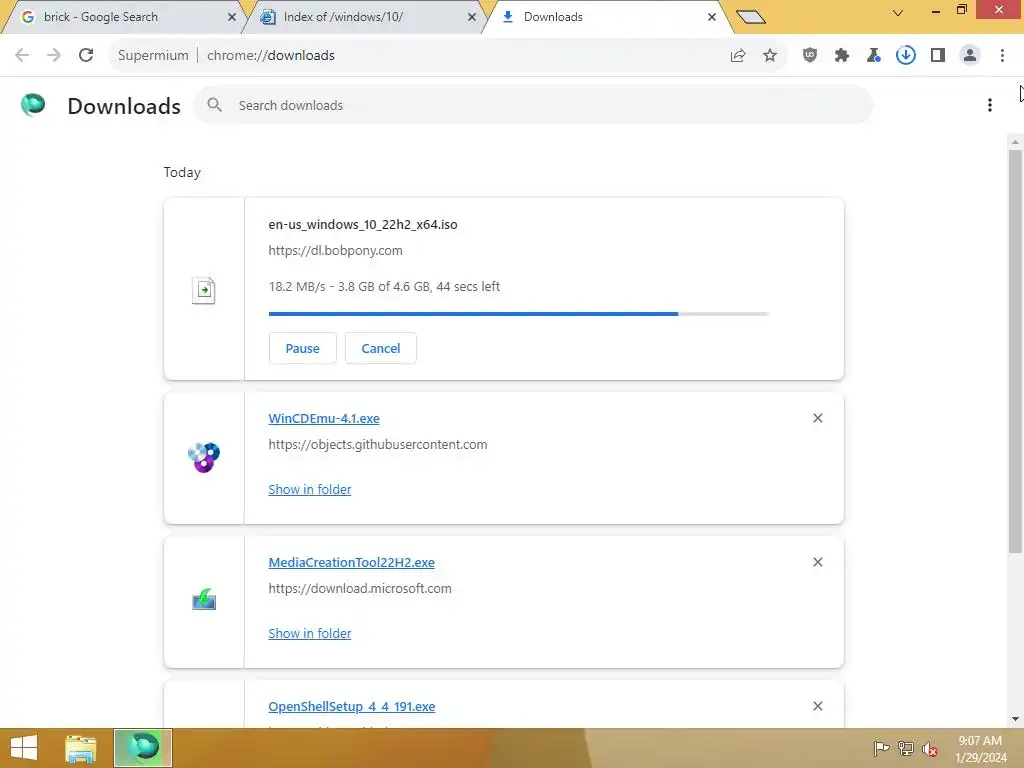The width and height of the screenshot is (1024, 768).
Task: Click the share page icon in address bar
Action: (738, 56)
